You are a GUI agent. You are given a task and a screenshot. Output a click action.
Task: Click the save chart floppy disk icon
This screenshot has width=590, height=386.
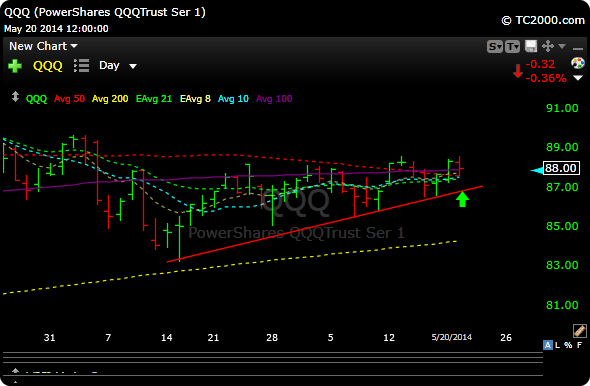click(531, 46)
